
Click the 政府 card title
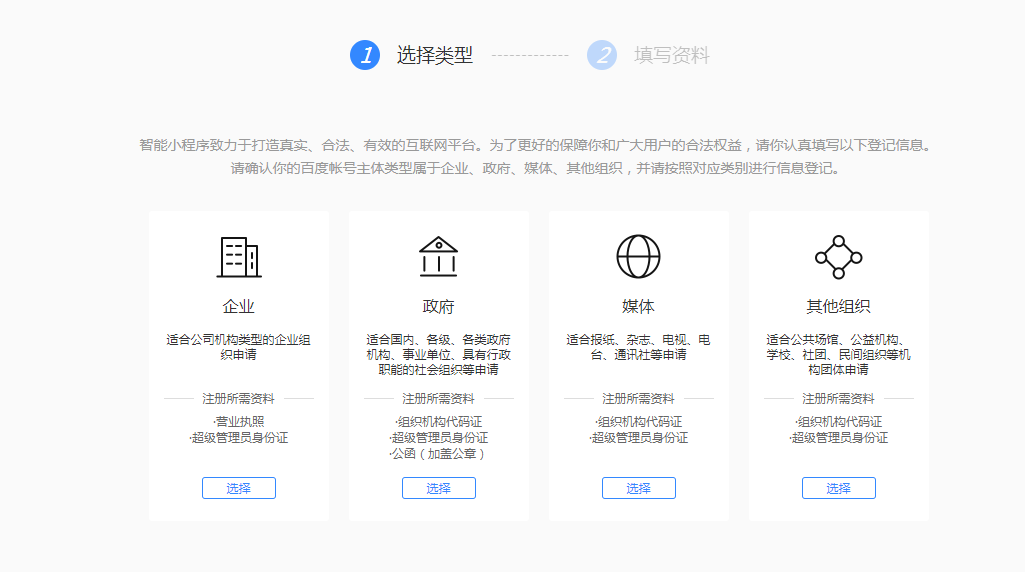coord(438,306)
